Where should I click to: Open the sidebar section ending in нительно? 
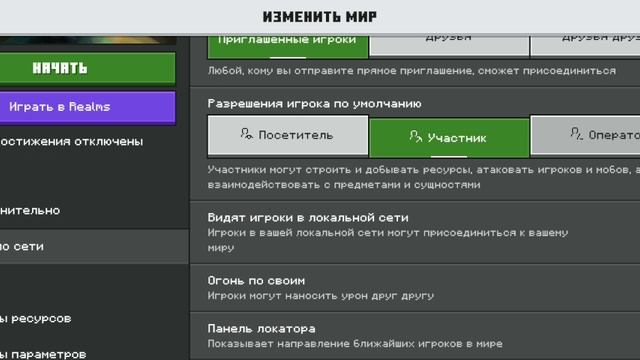coord(94,211)
